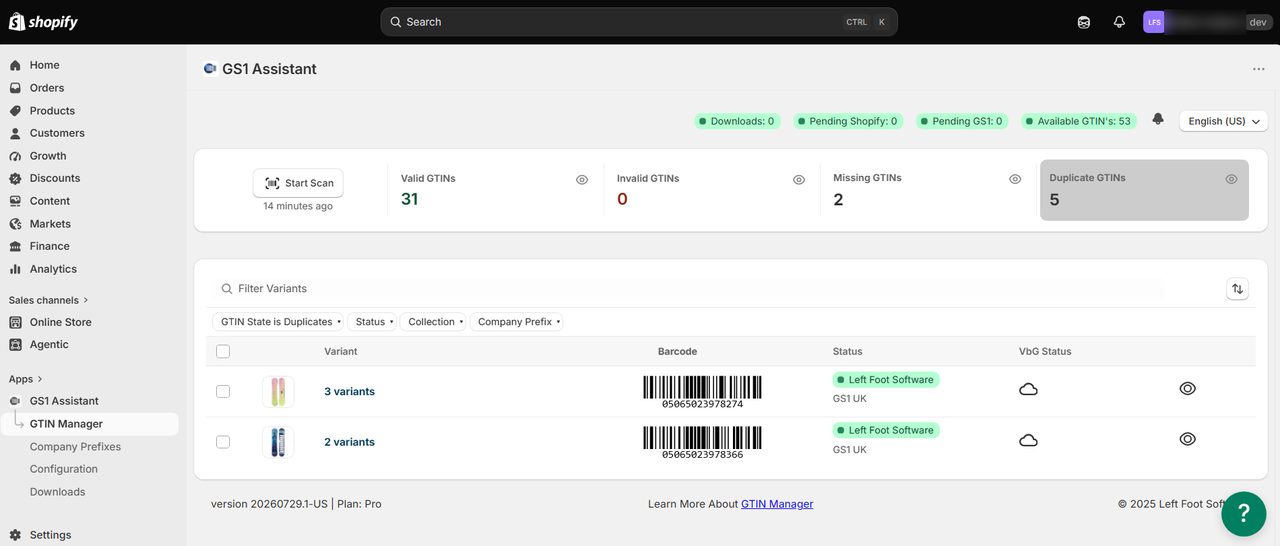The height and width of the screenshot is (546, 1280).
Task: Open the GTIN Manager learn more link
Action: pos(777,504)
